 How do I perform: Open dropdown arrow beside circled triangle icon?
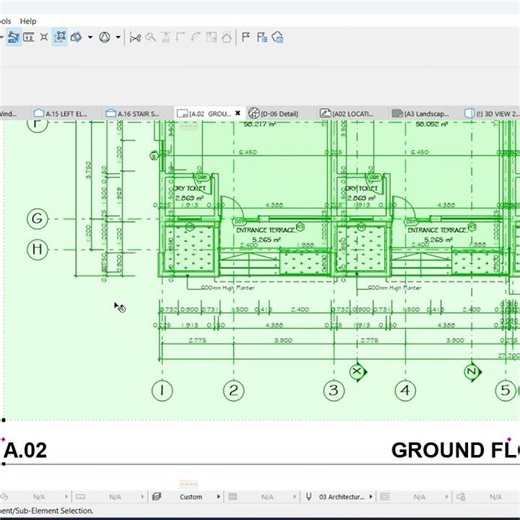point(118,37)
